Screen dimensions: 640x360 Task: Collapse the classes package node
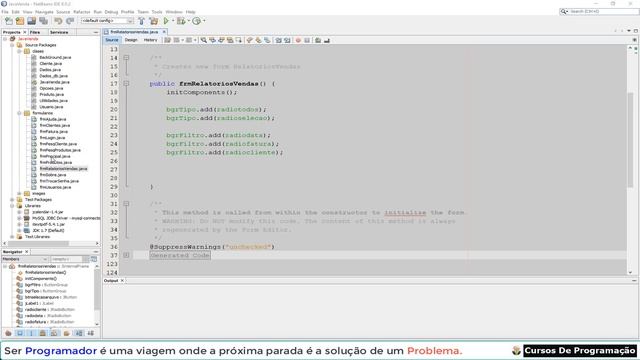(x=20, y=51)
